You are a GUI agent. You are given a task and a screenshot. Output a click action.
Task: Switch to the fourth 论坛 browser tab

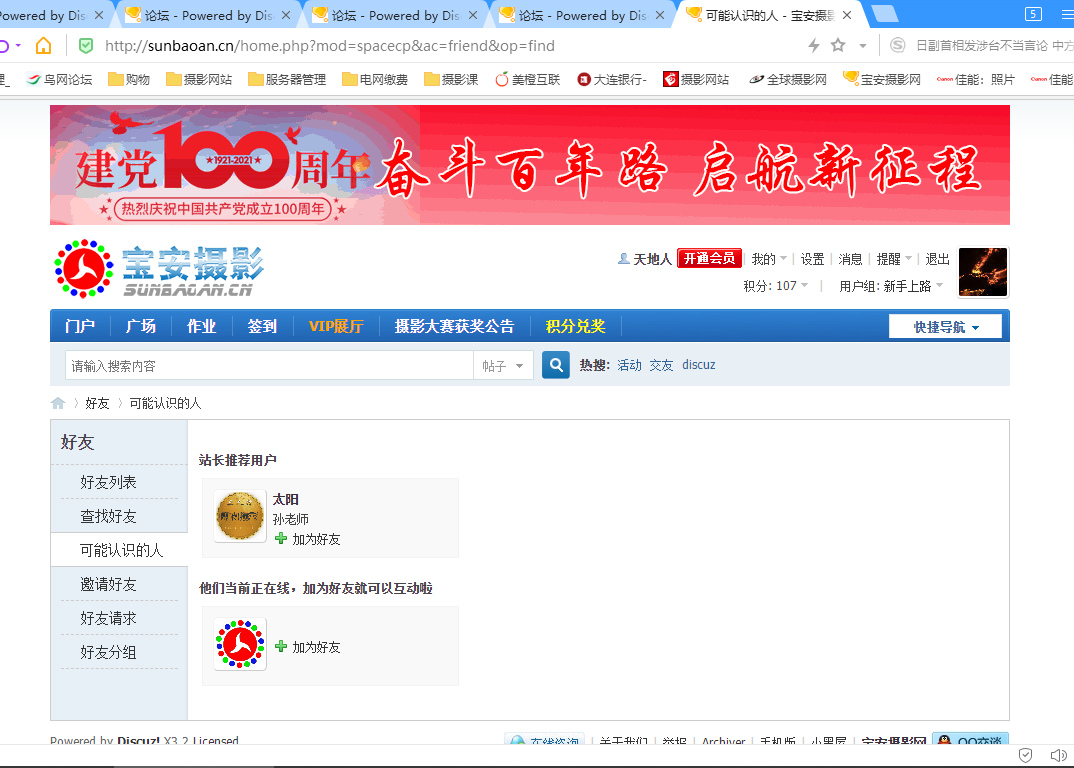coord(582,15)
